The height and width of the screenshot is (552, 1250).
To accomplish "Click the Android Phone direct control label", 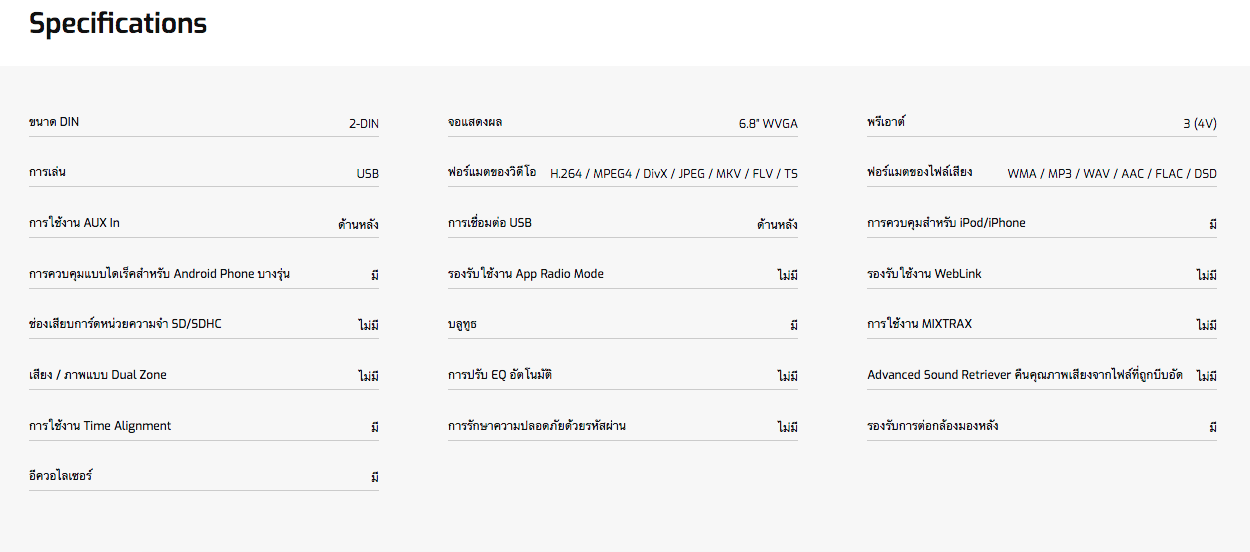I will click(159, 274).
